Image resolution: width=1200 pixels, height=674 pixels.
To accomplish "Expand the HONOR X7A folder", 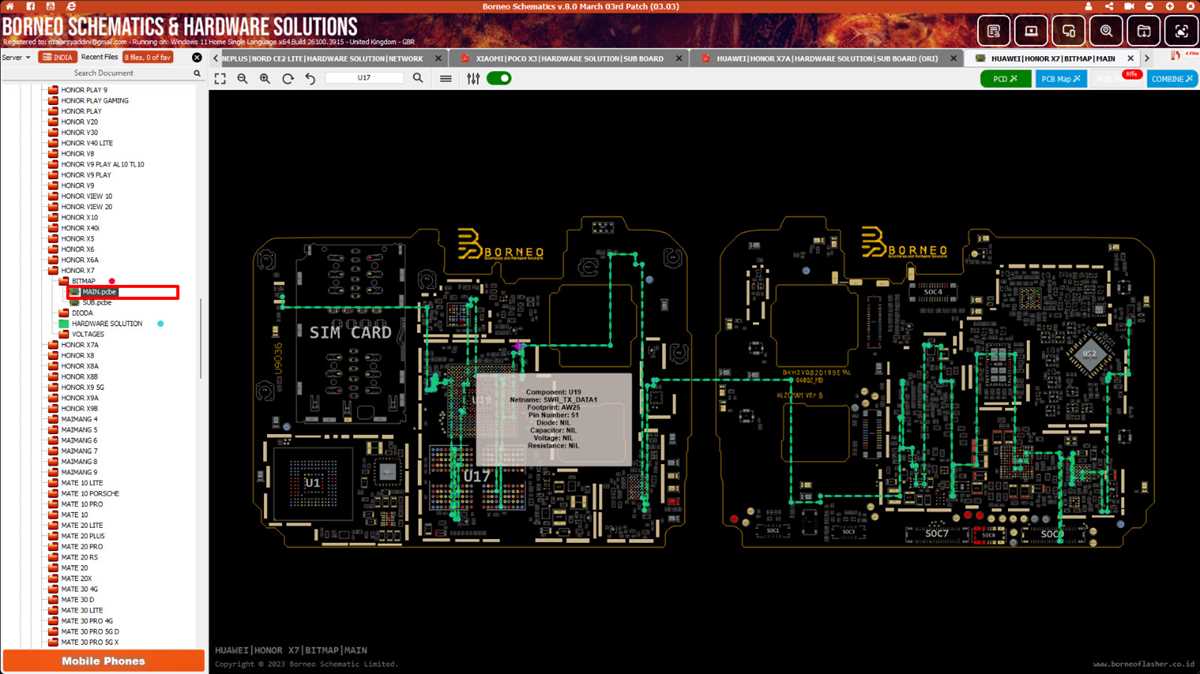I will tap(79, 345).
